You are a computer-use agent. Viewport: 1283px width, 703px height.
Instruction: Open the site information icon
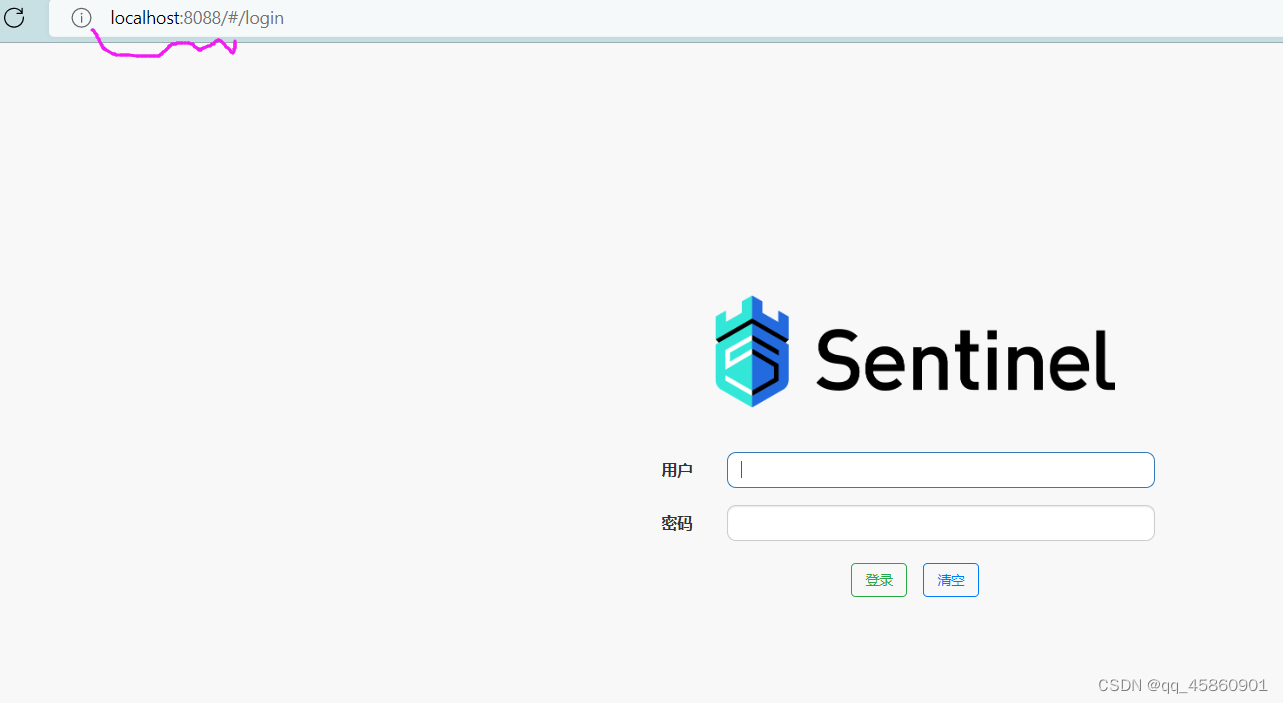[x=81, y=18]
